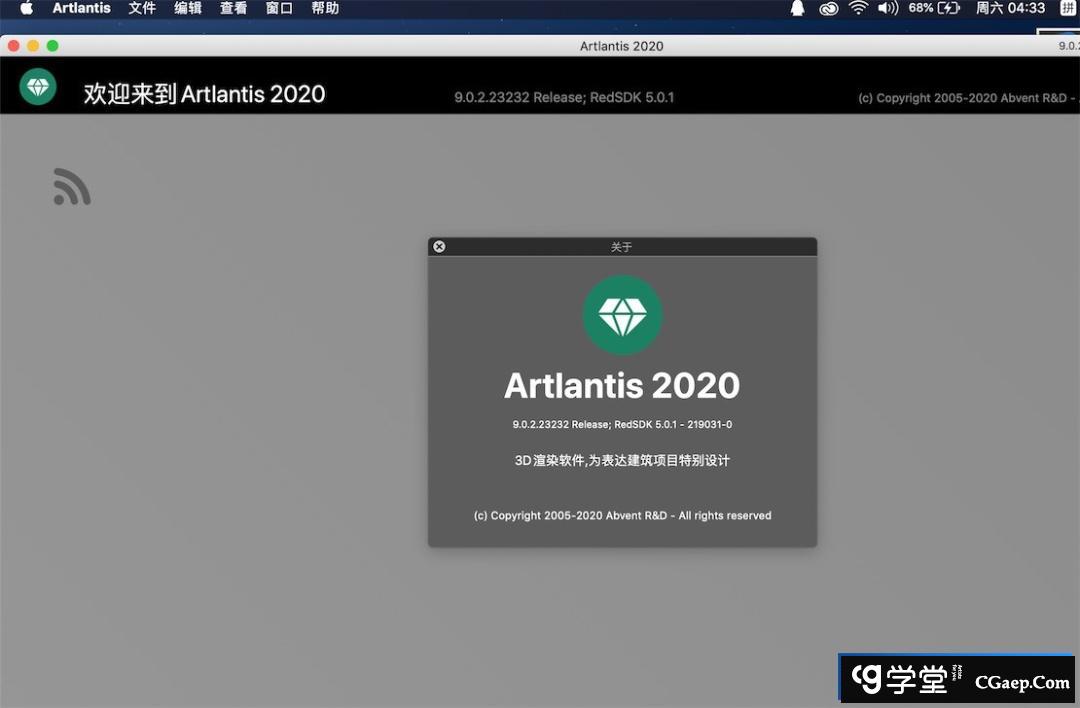The image size is (1080, 708).
Task: Click the battery 68% indicator
Action: coord(934,8)
